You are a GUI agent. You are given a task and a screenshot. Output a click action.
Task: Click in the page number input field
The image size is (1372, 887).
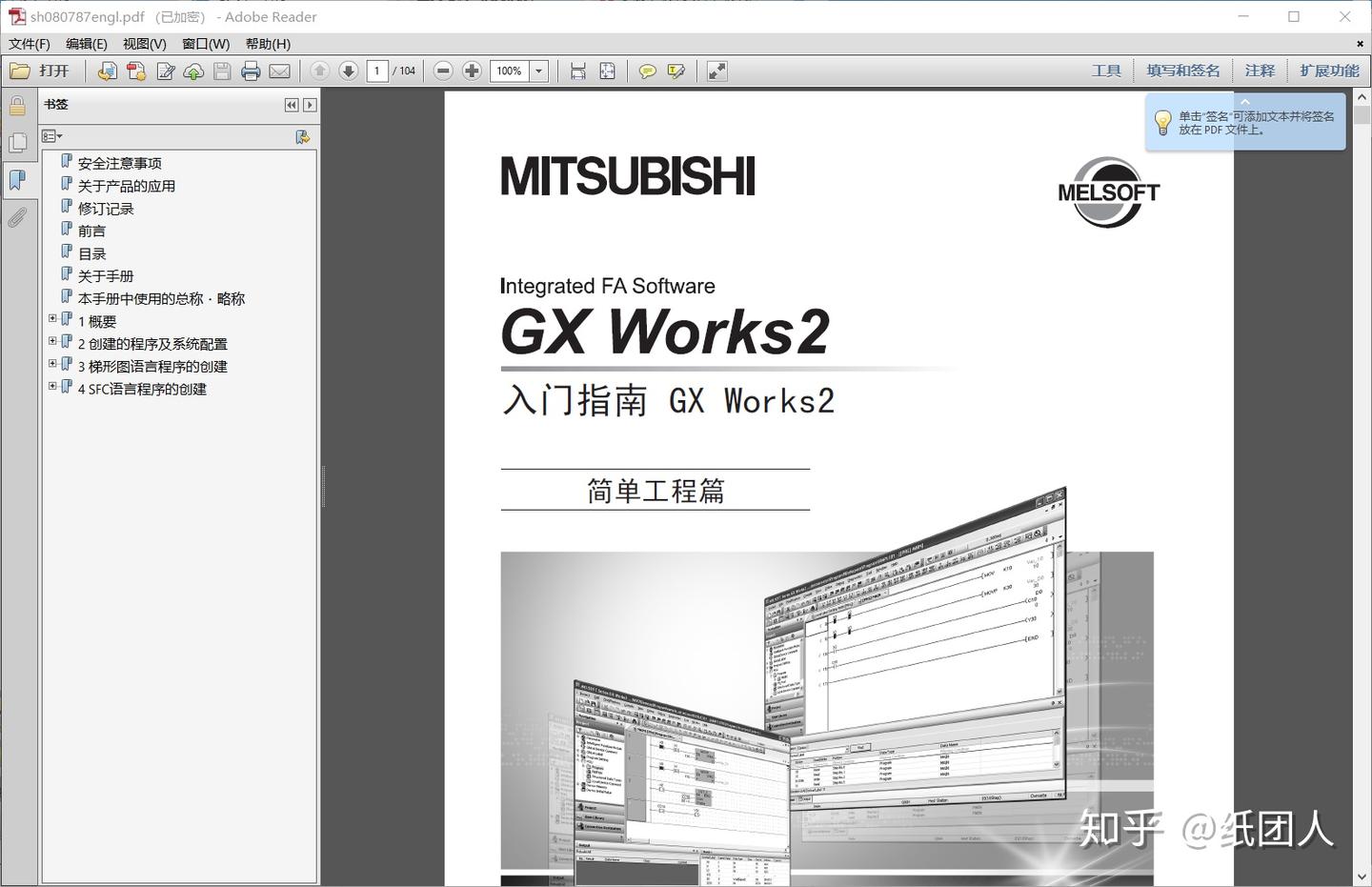coord(377,71)
